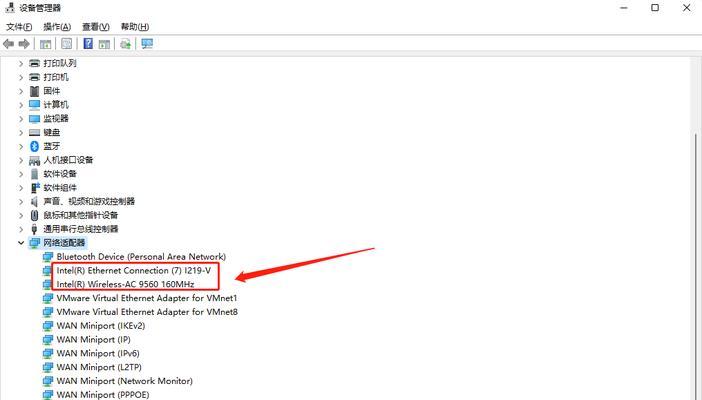Screen dimensions: 702x400
Task: Click the adapter icon beside WAN Miniport (IKEv2)
Action: 48,326
